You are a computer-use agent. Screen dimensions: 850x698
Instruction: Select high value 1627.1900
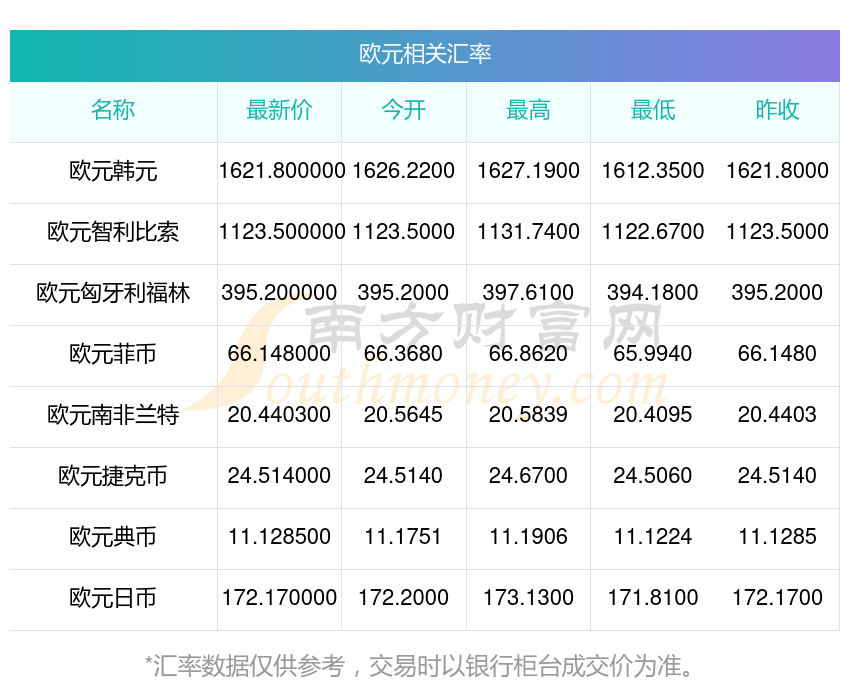pyautogui.click(x=529, y=171)
